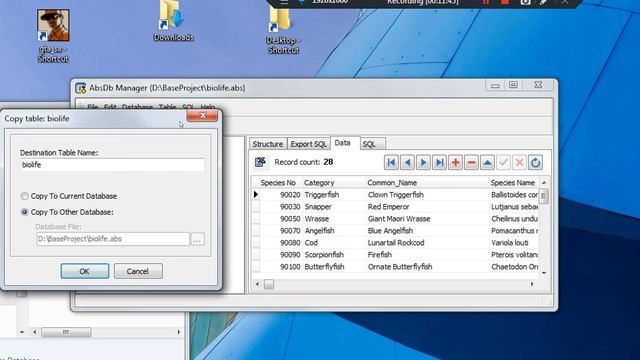640x360 pixels.
Task: Open gta_sa shortcut on desktop
Action: pos(53,36)
